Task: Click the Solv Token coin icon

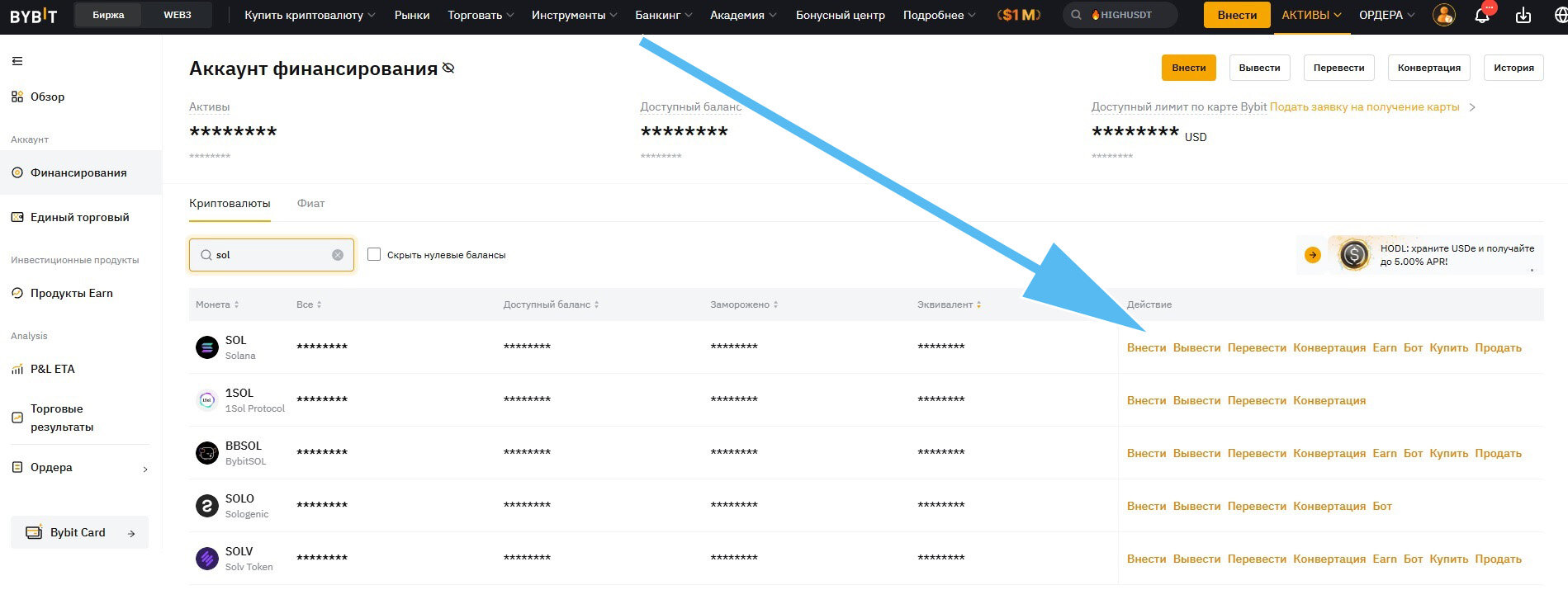Action: click(x=206, y=559)
